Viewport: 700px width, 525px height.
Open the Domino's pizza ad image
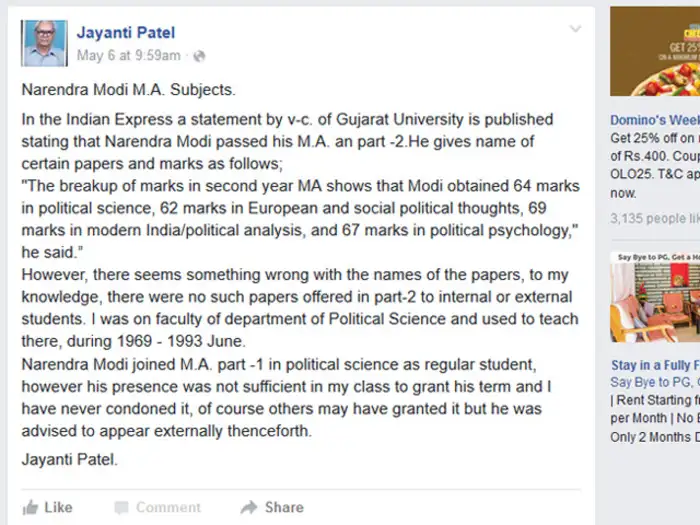pos(655,50)
